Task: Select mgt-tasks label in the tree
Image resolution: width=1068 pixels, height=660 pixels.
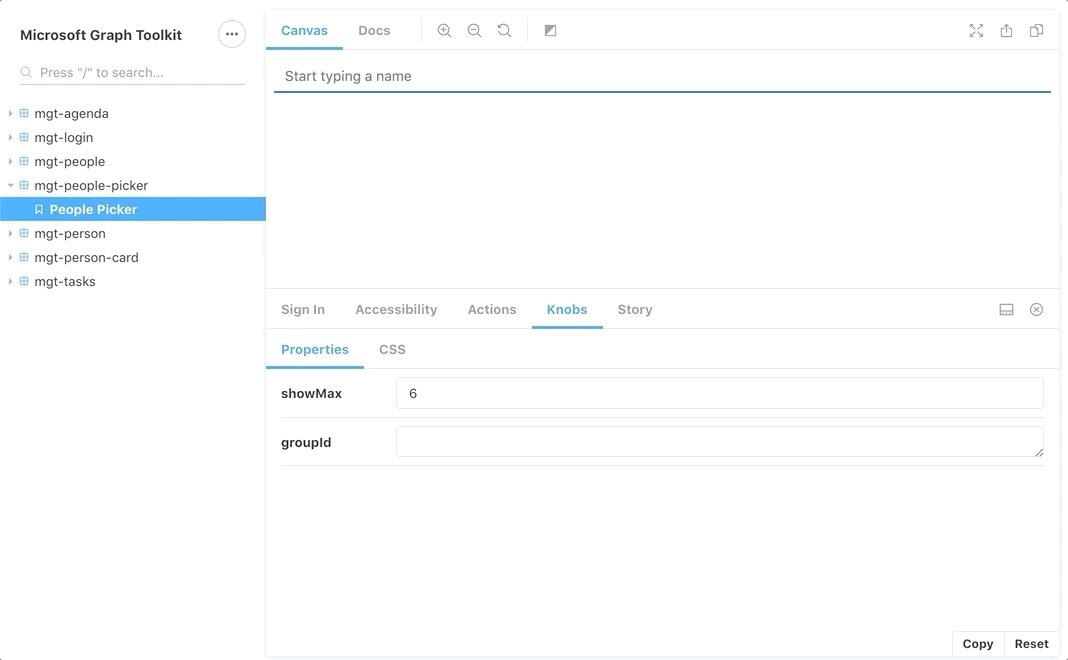Action: [65, 281]
